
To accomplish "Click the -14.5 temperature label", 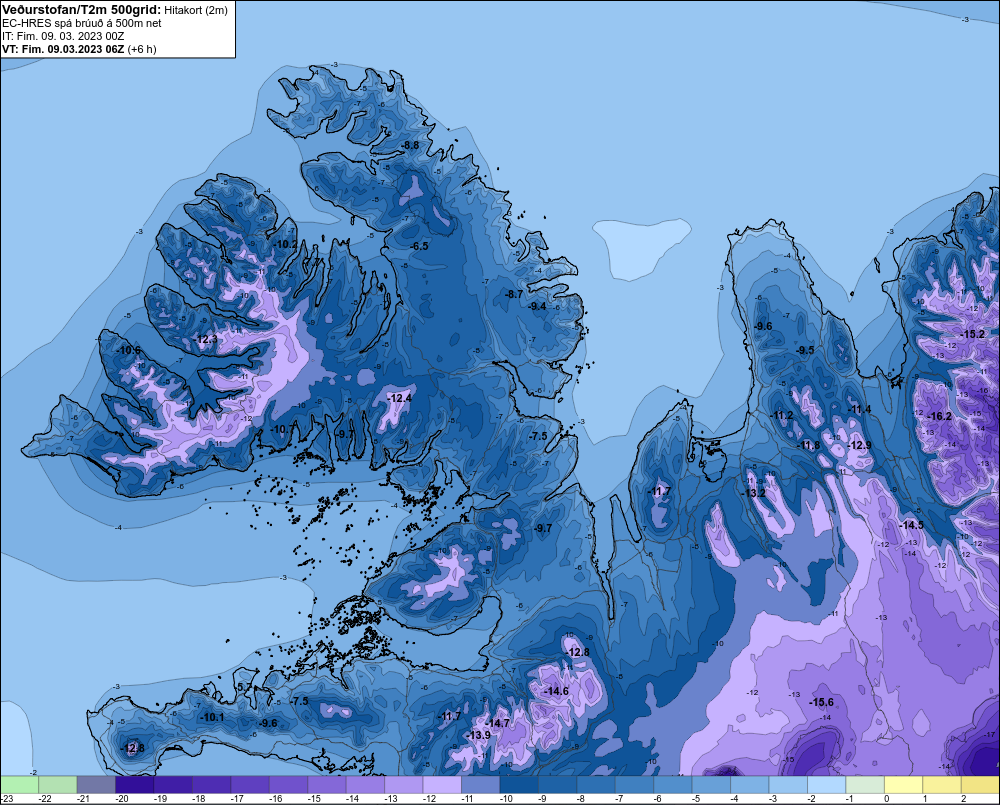I will click(x=911, y=525).
